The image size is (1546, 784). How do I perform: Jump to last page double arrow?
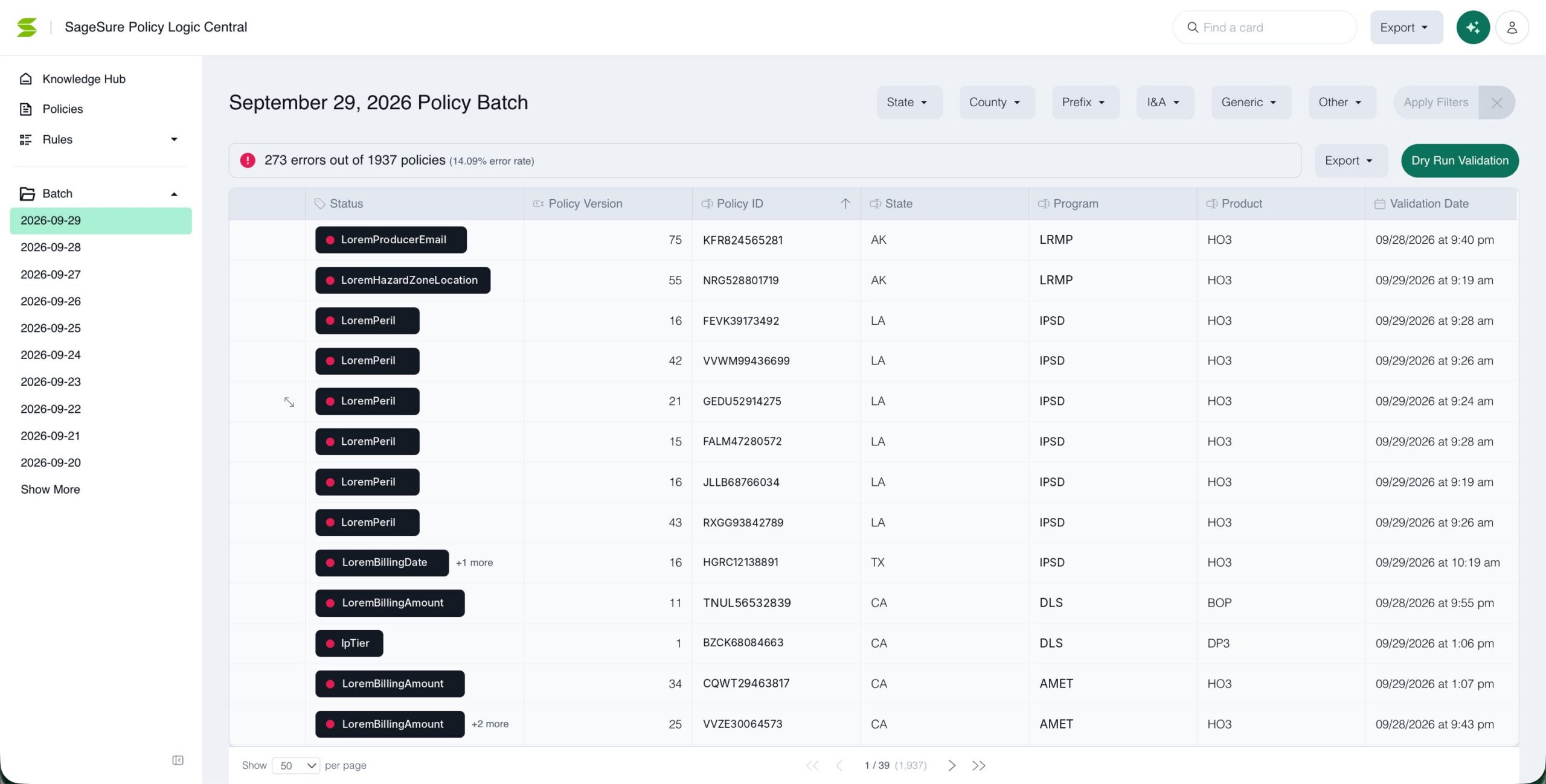point(979,765)
